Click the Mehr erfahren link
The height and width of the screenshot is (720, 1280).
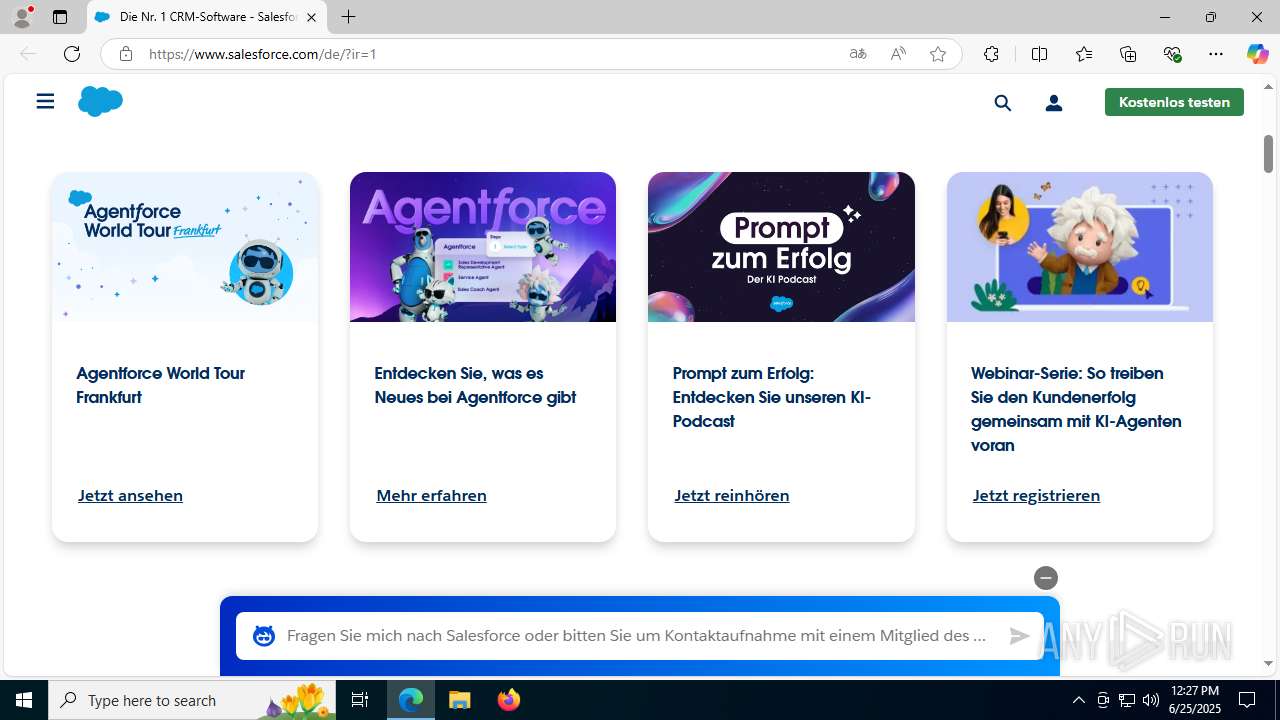tap(431, 495)
